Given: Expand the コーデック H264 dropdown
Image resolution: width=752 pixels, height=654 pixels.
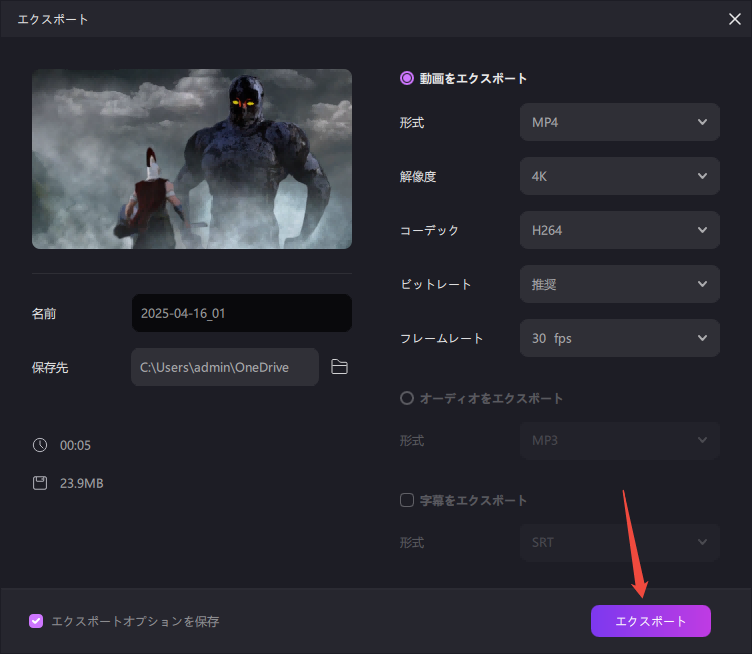Looking at the screenshot, I should pos(619,230).
